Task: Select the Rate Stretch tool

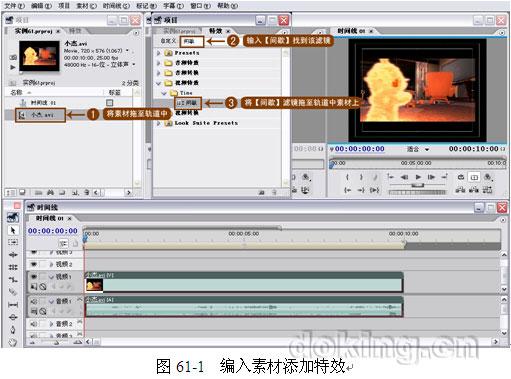Action: click(x=13, y=279)
